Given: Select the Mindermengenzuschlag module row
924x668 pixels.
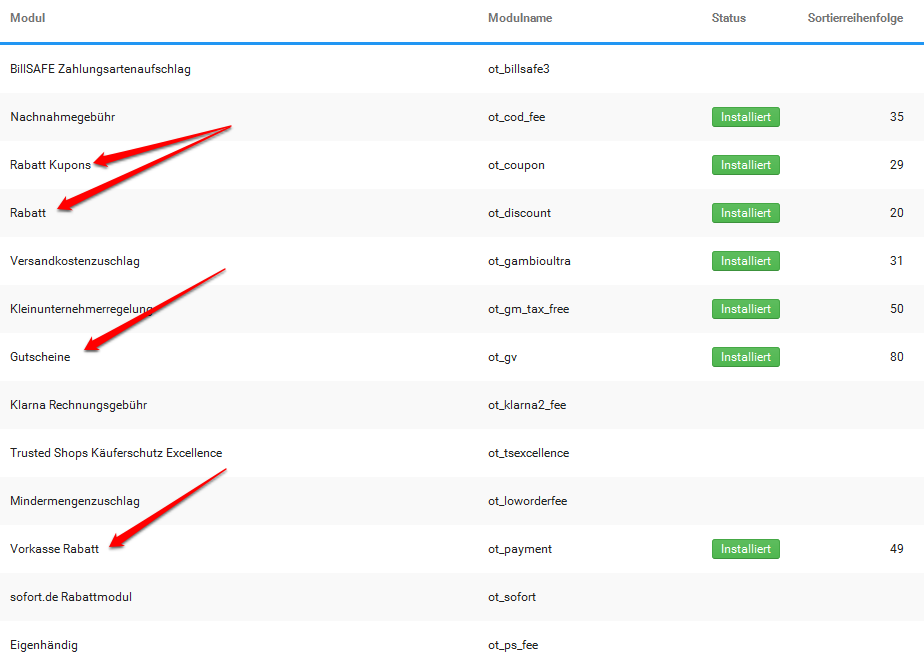Looking at the screenshot, I should [x=75, y=501].
